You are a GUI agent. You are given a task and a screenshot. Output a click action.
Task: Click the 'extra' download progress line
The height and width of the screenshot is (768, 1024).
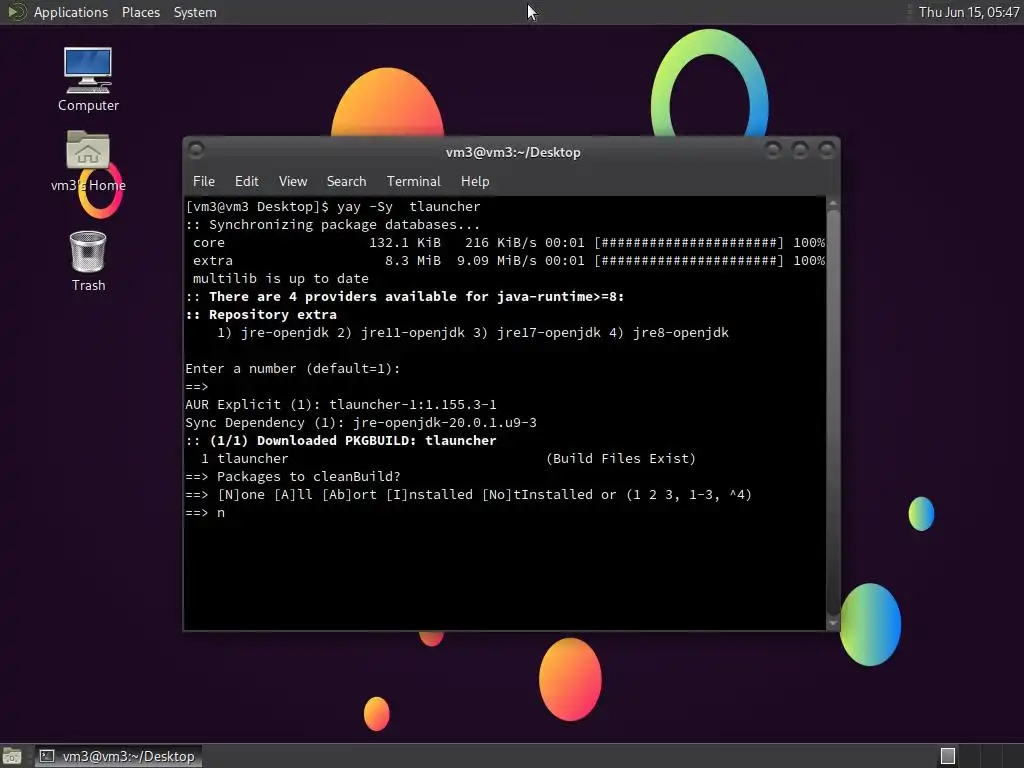point(509,261)
